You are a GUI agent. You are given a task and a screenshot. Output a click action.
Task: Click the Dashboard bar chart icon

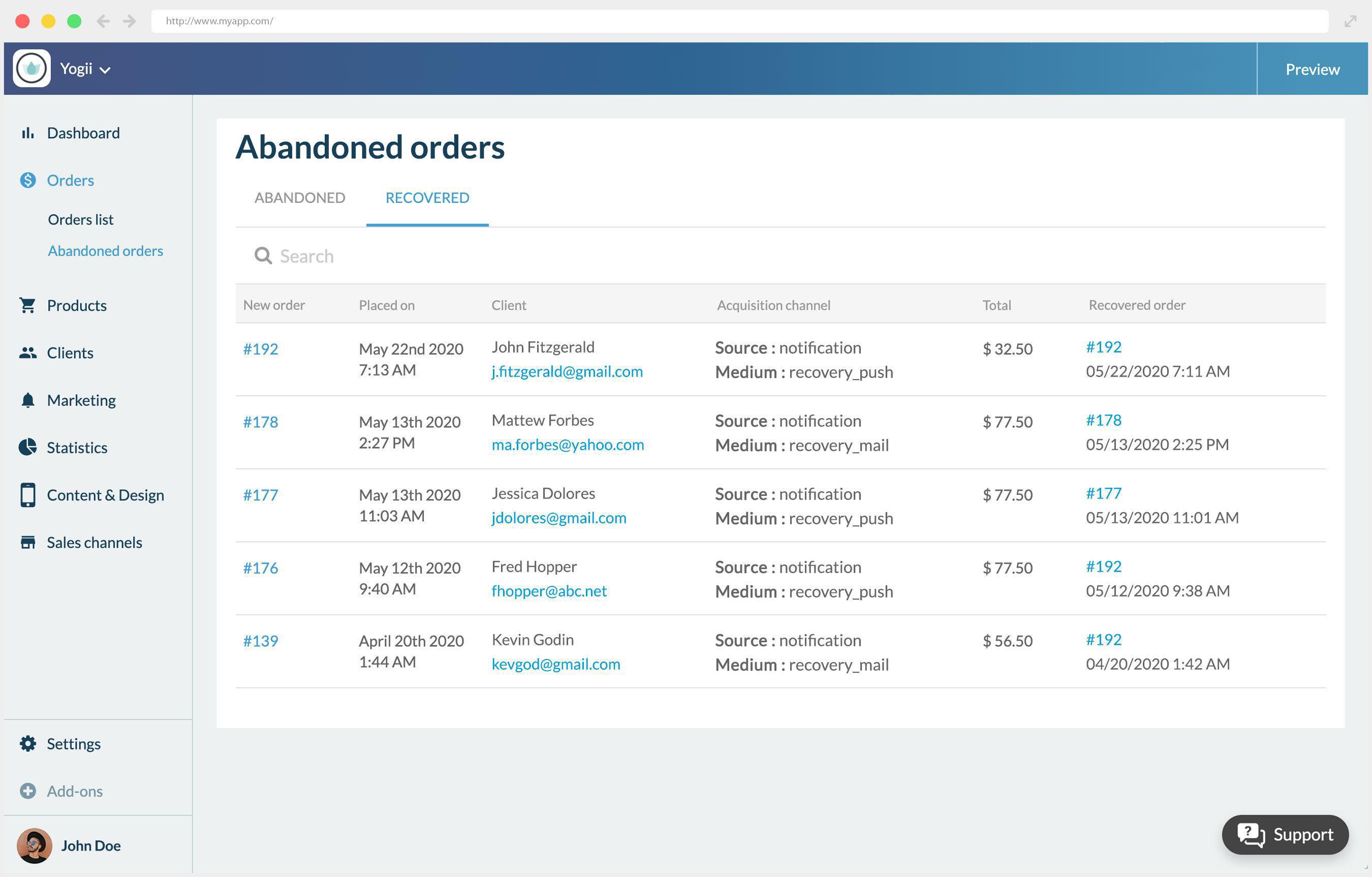(x=27, y=133)
